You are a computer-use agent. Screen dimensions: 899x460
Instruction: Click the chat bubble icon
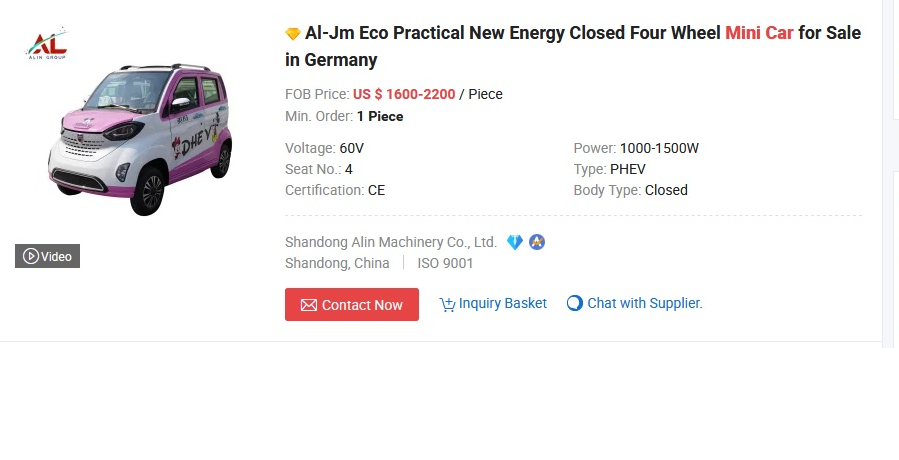pyautogui.click(x=574, y=303)
